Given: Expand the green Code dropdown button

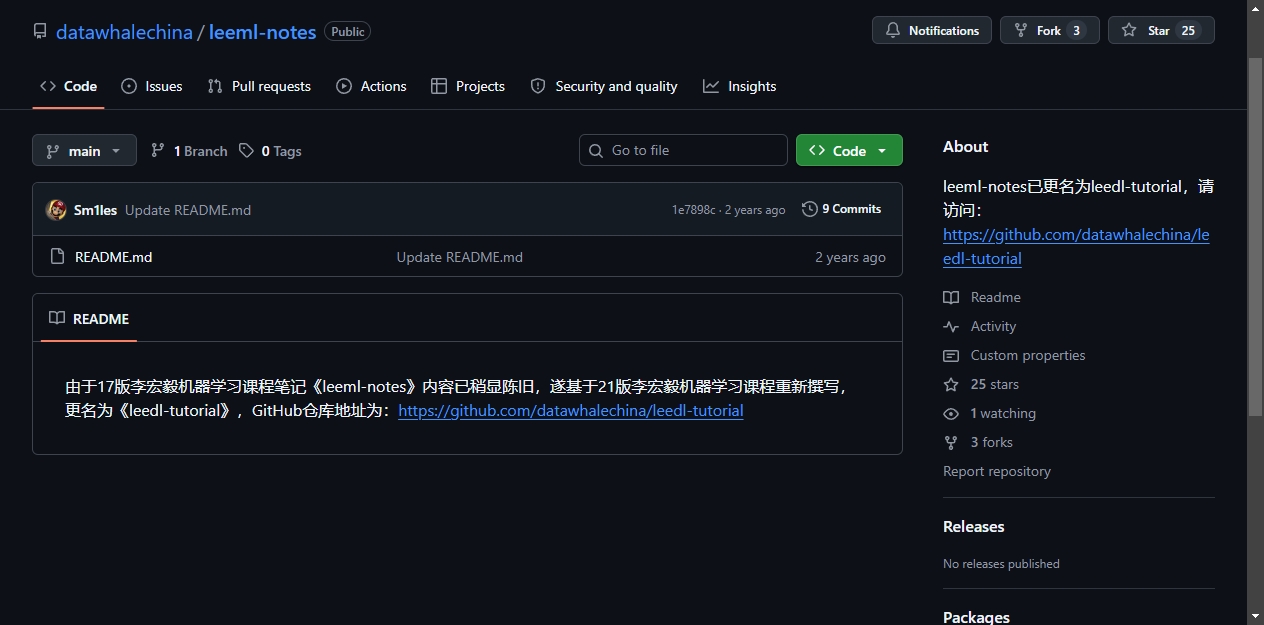Looking at the screenshot, I should coord(849,150).
